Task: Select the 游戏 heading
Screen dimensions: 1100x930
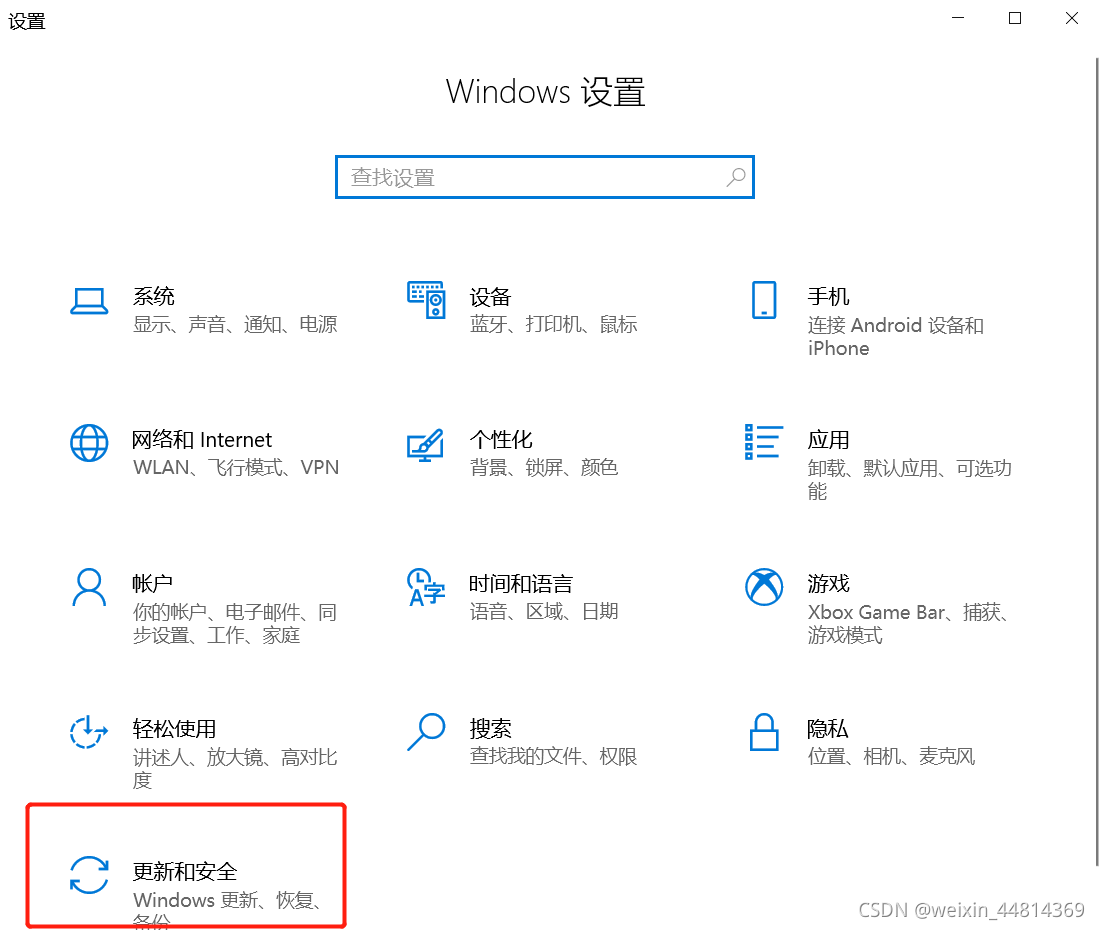Action: pyautogui.click(x=829, y=584)
